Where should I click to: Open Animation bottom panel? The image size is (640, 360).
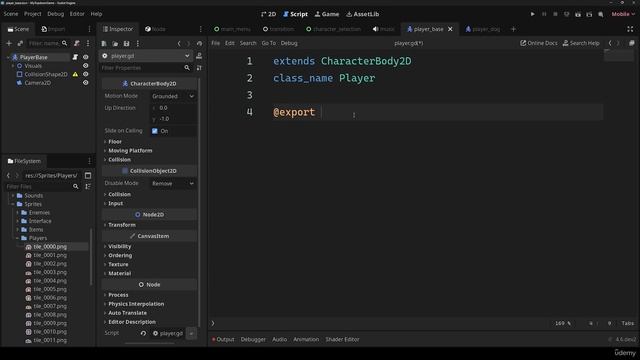tap(306, 340)
